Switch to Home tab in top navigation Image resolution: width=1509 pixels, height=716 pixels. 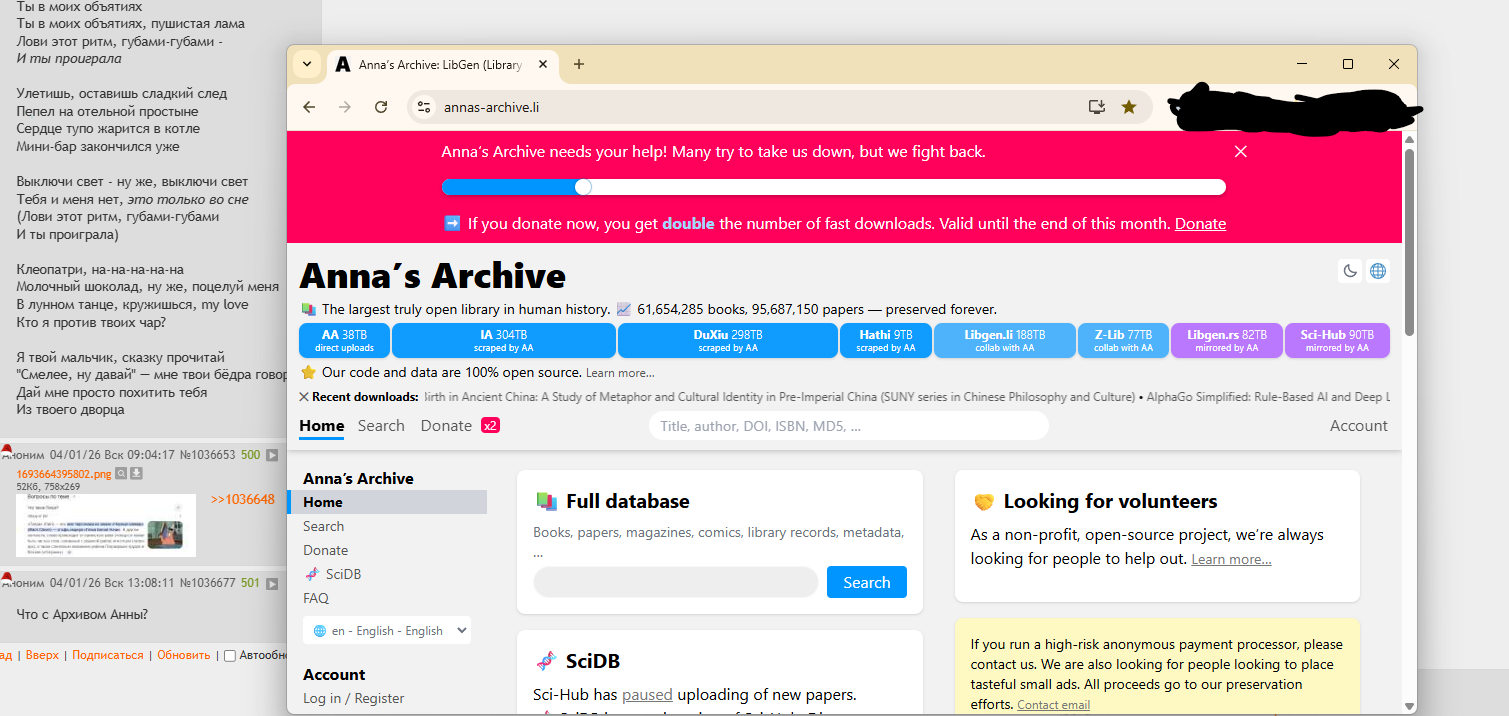tap(321, 426)
